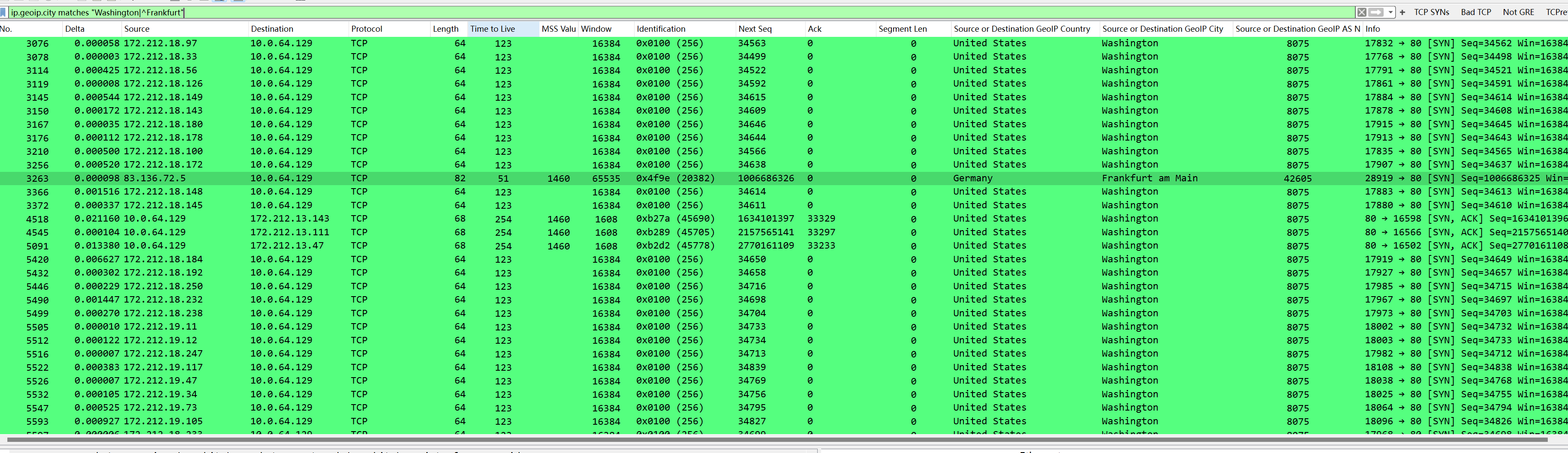Viewport: 1568px width, 453px height.
Task: Sort by GeoIP City column header
Action: click(x=1166, y=29)
